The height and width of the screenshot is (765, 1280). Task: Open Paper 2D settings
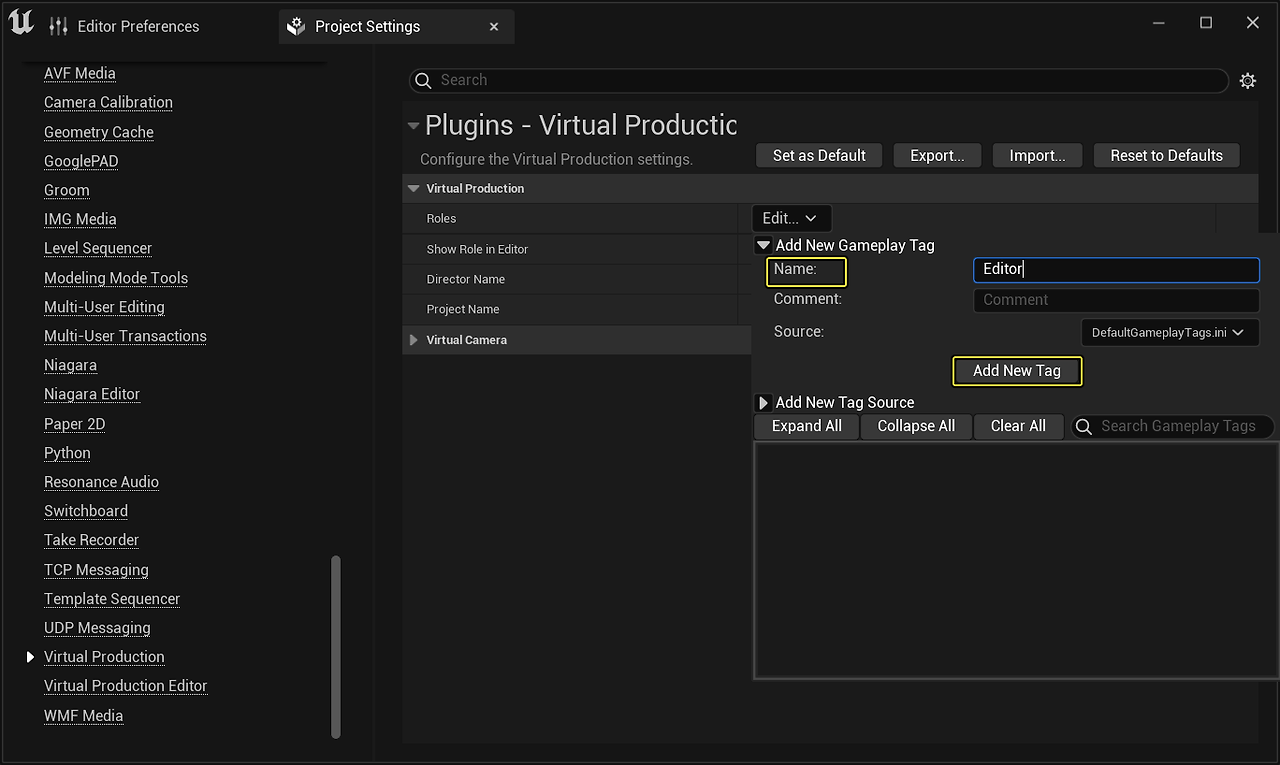75,424
